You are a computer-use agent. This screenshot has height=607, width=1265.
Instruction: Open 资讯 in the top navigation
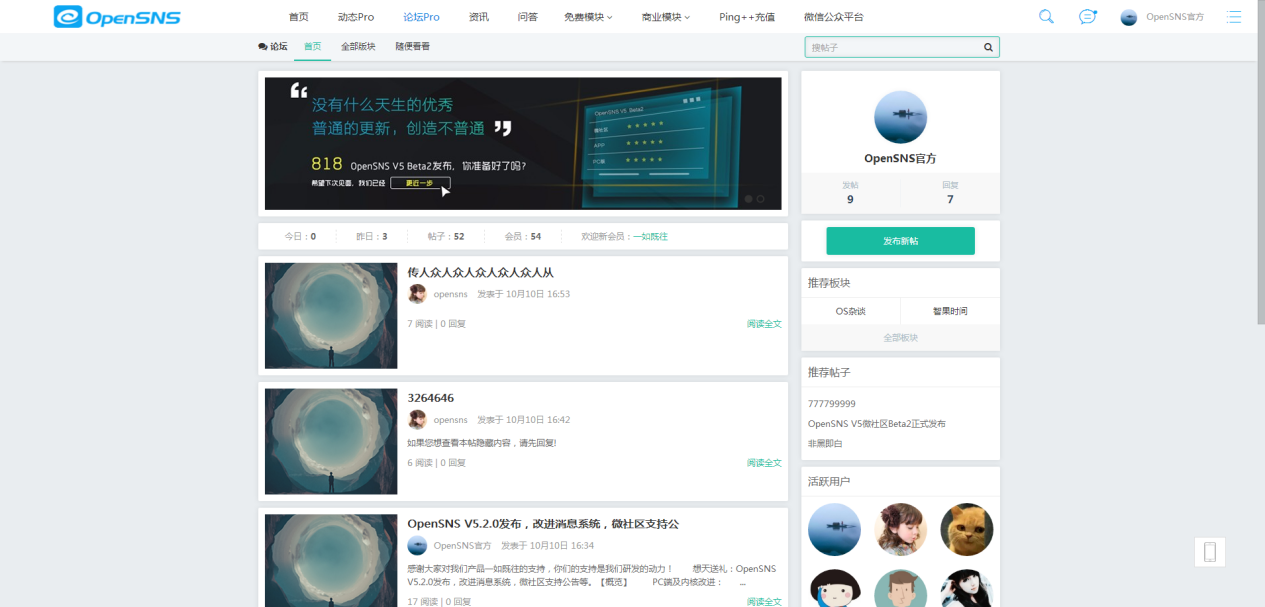(478, 17)
